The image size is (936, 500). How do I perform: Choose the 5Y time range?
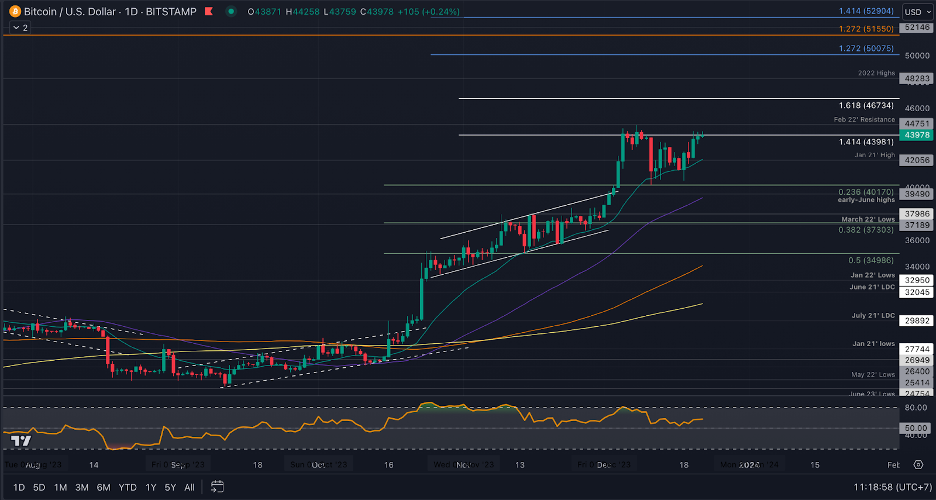[x=170, y=487]
